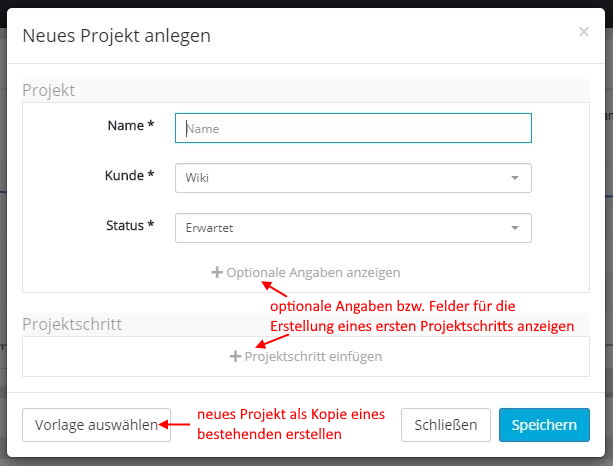Click the dialog title Neues Projekt anlegen

coord(116,36)
